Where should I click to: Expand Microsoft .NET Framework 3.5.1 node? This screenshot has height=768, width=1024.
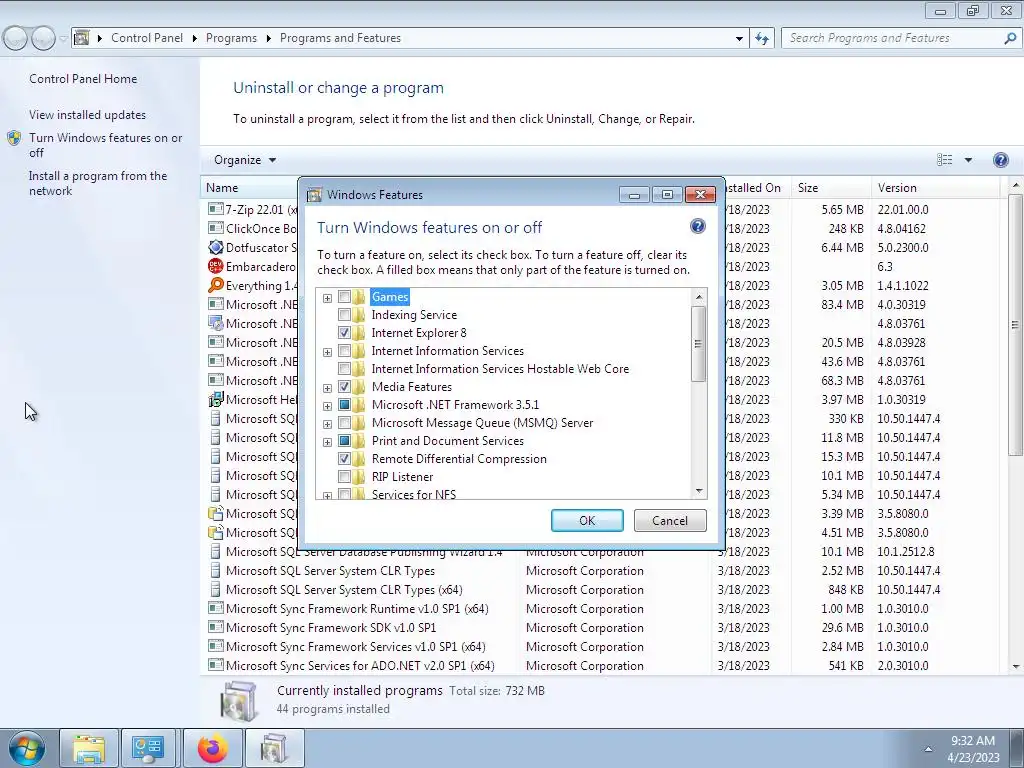tap(327, 406)
